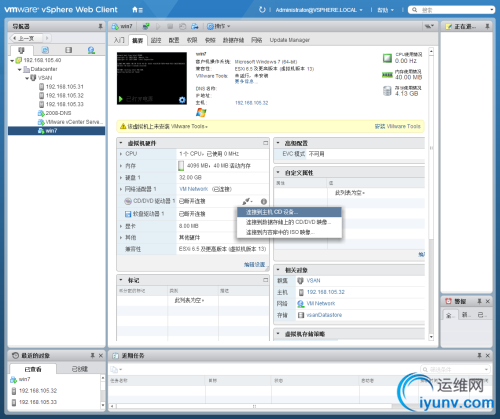Maximize the Tags portlet
The image size is (500, 419).
click(265, 280)
